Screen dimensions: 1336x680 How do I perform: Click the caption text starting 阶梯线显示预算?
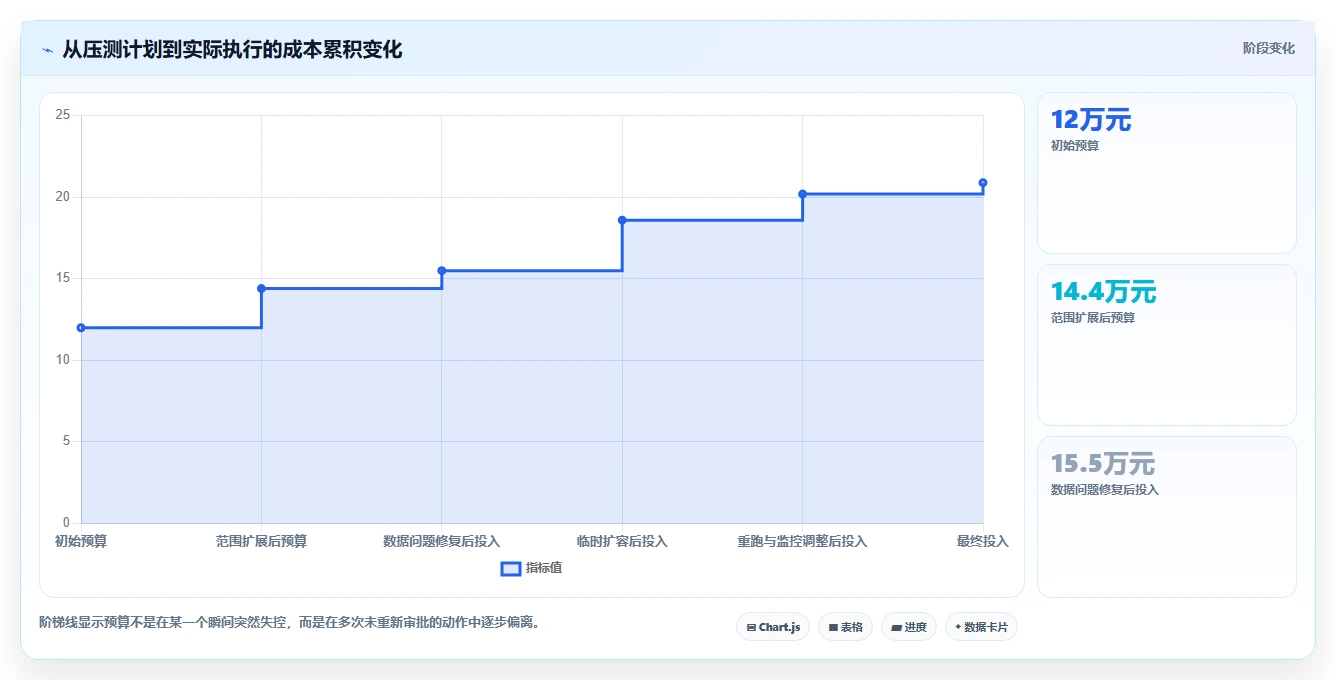(291, 622)
